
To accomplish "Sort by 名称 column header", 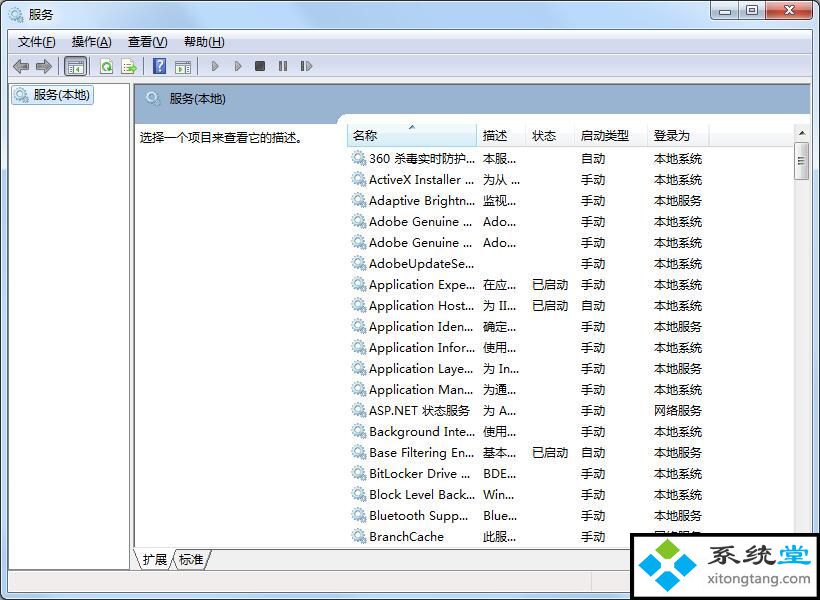I will pos(412,135).
